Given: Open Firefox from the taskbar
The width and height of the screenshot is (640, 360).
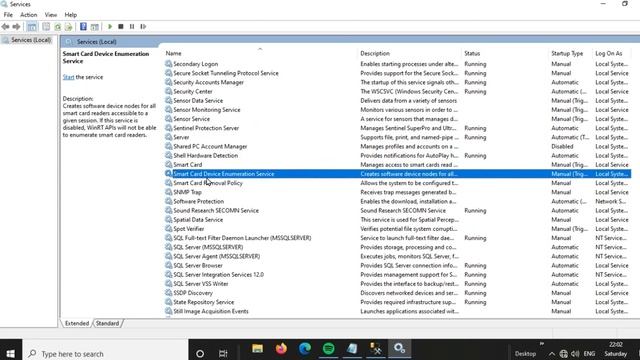Looking at the screenshot, I should (x=281, y=349).
